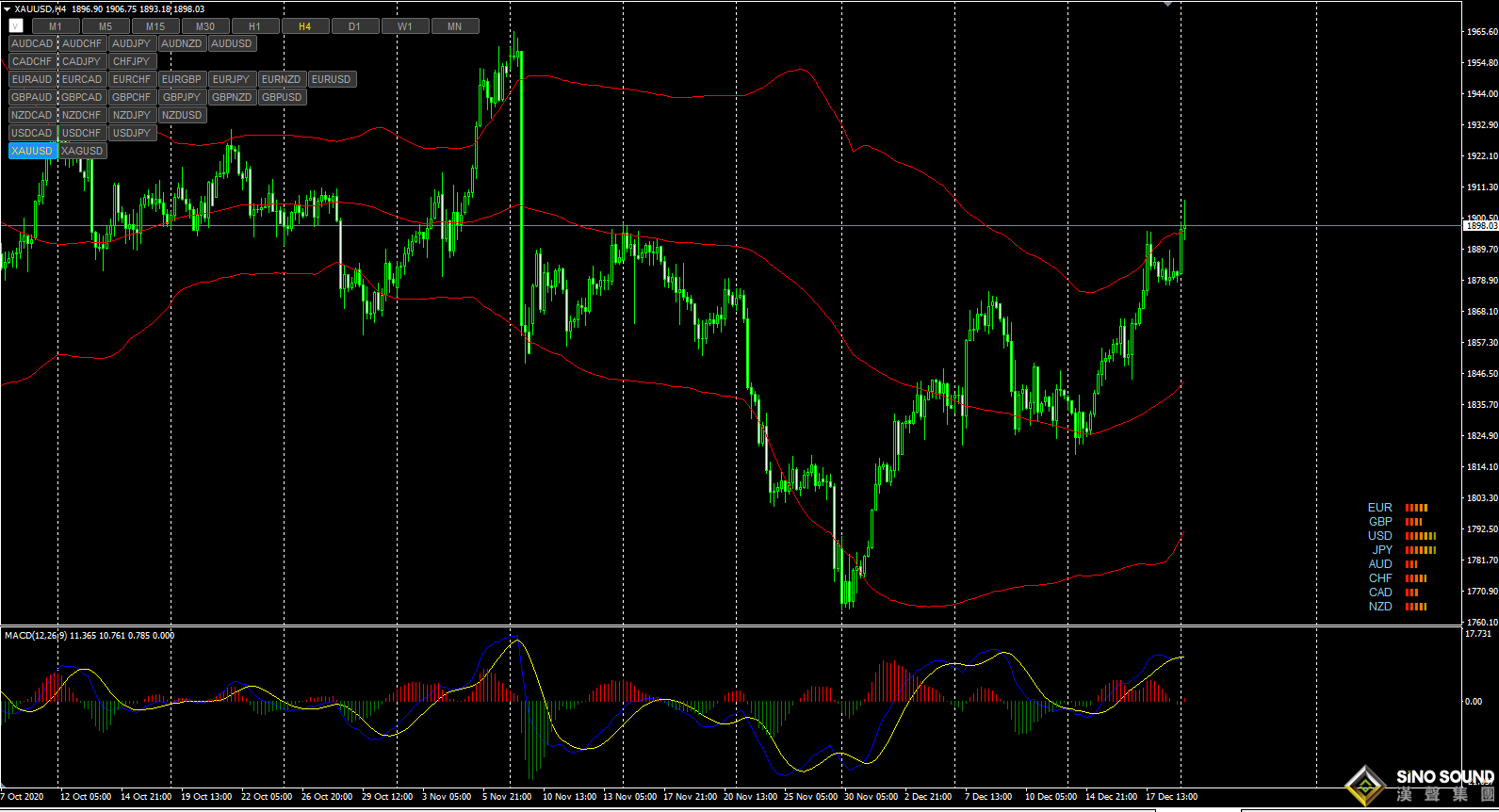Choose the AUDUSD symbol button
This screenshot has height=812, width=1499.
click(231, 43)
